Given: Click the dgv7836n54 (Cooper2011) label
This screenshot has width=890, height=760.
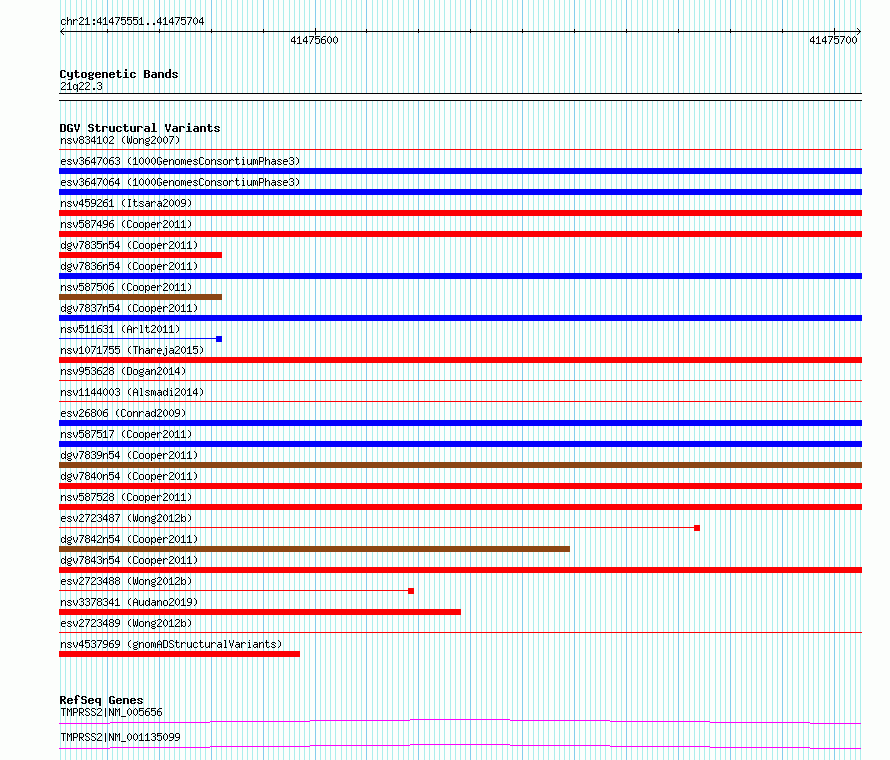Looking at the screenshot, I should coord(129,266).
